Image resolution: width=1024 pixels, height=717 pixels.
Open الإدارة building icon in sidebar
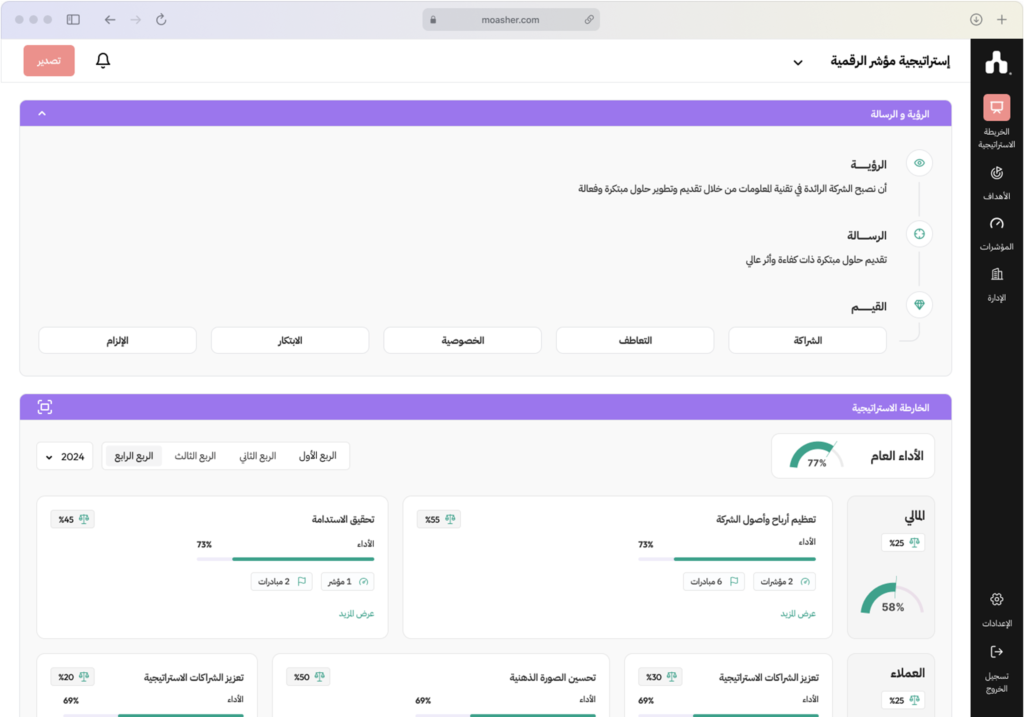click(x=997, y=274)
